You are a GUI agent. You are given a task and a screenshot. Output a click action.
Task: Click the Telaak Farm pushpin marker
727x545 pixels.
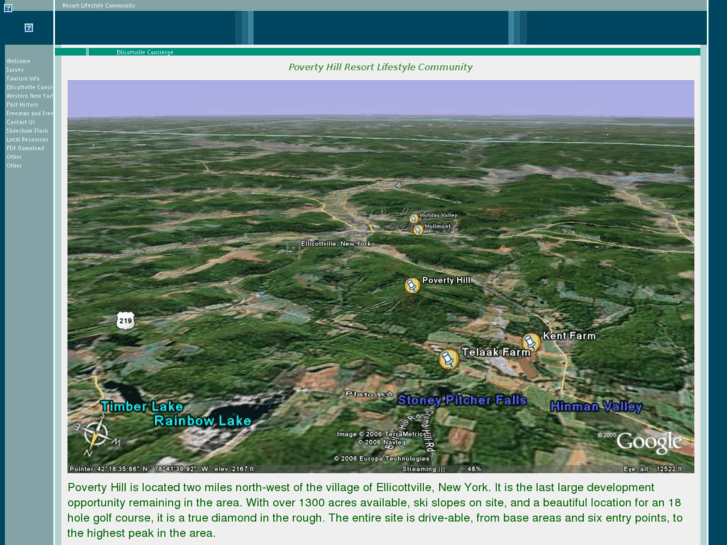pyautogui.click(x=449, y=359)
